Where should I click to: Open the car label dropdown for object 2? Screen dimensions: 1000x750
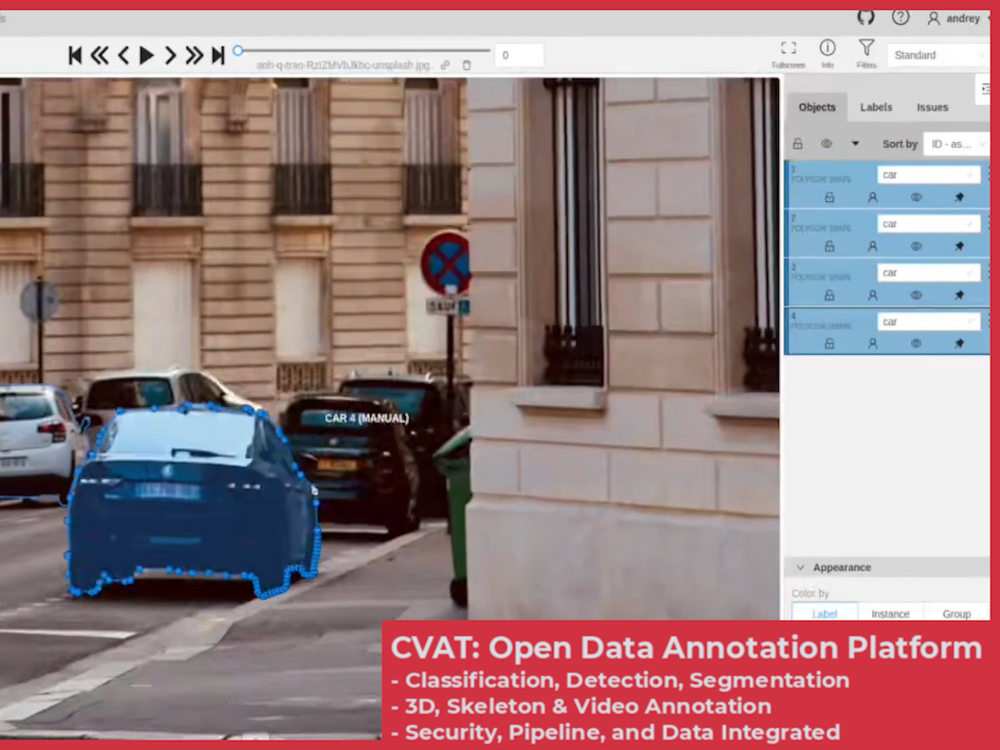[929, 224]
